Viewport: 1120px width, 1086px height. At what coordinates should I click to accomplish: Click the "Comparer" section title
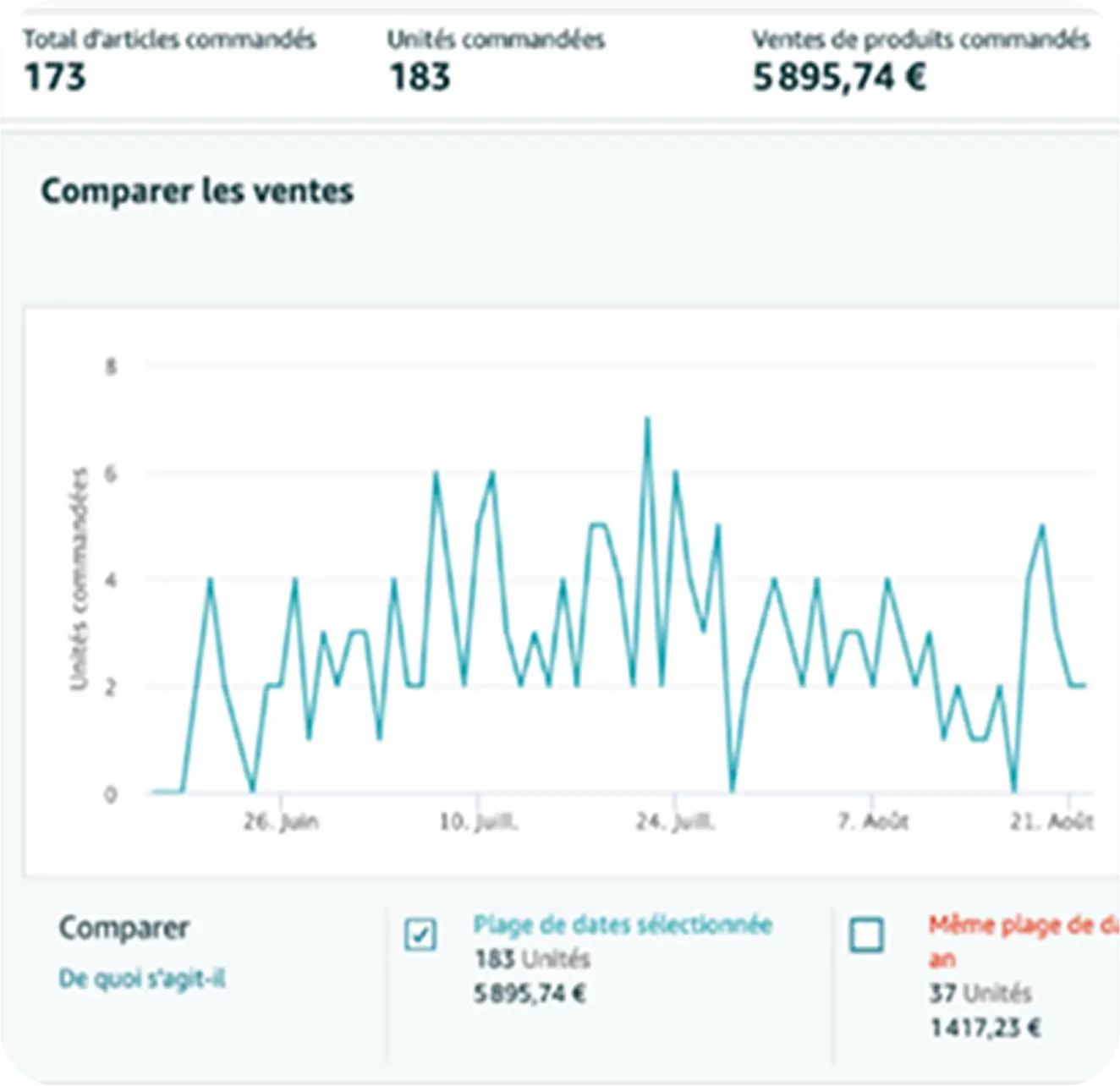tap(124, 928)
